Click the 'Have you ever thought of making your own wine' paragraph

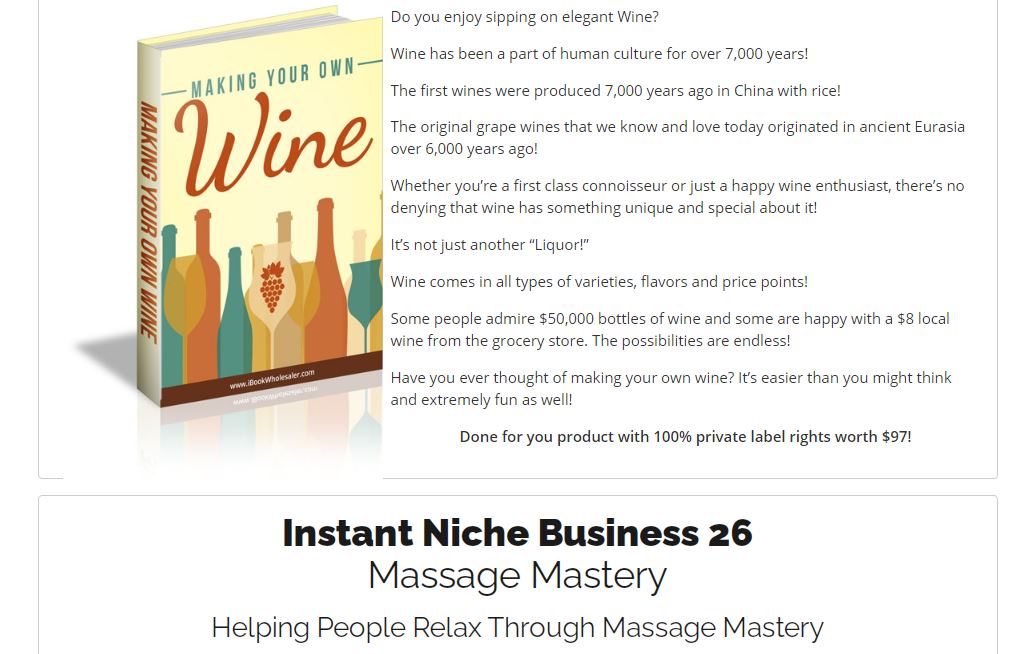pyautogui.click(x=671, y=388)
